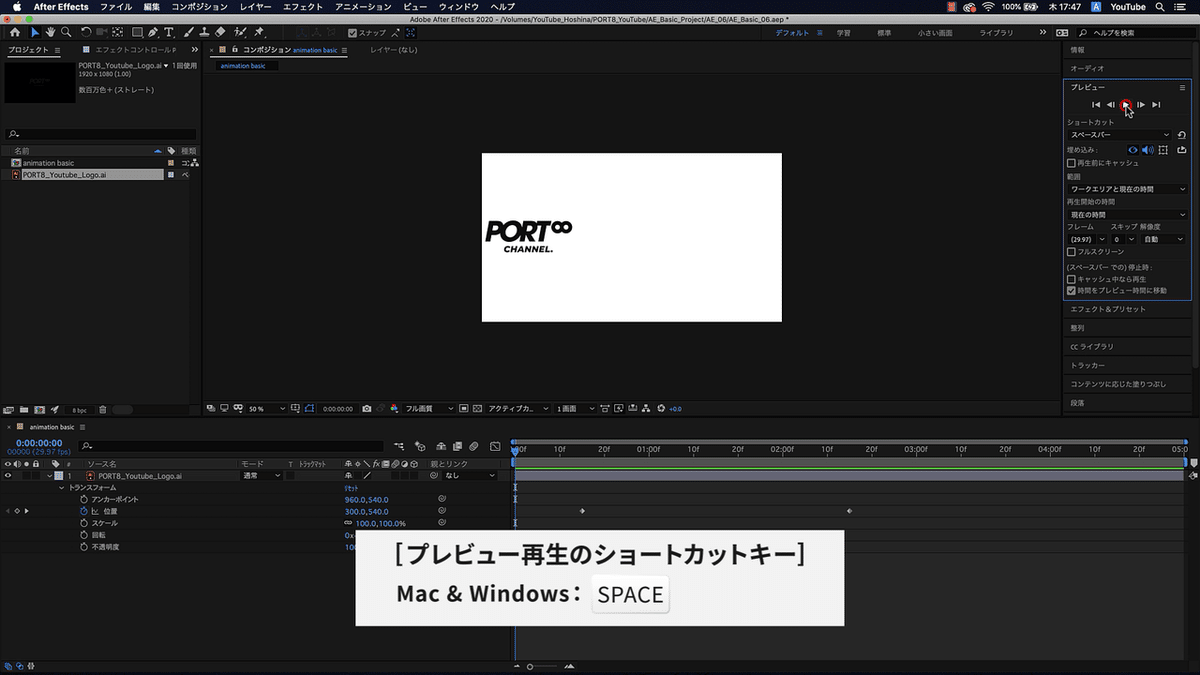Open the ファイル menu

tap(115, 7)
